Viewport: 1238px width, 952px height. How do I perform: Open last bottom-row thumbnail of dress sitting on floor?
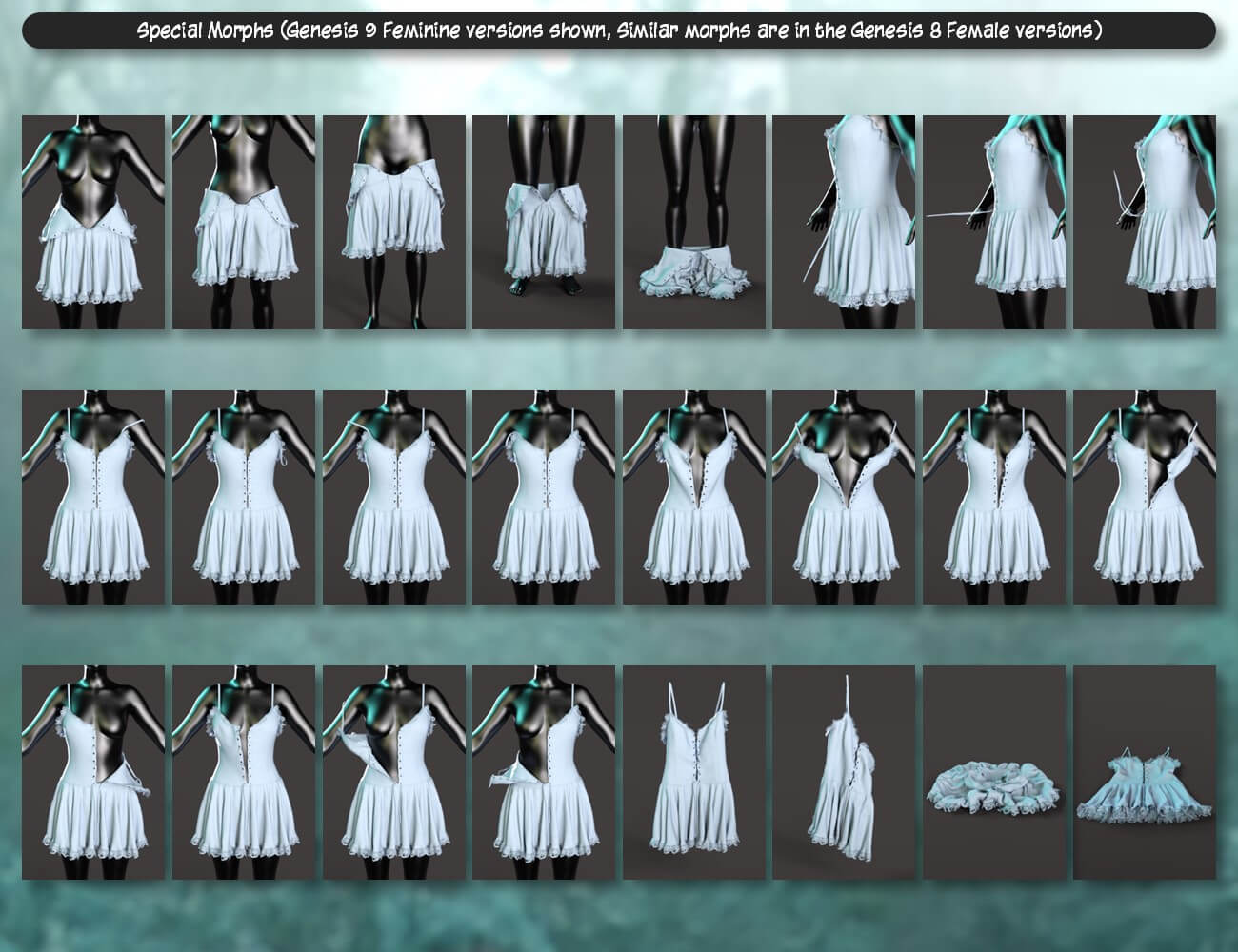click(1145, 772)
